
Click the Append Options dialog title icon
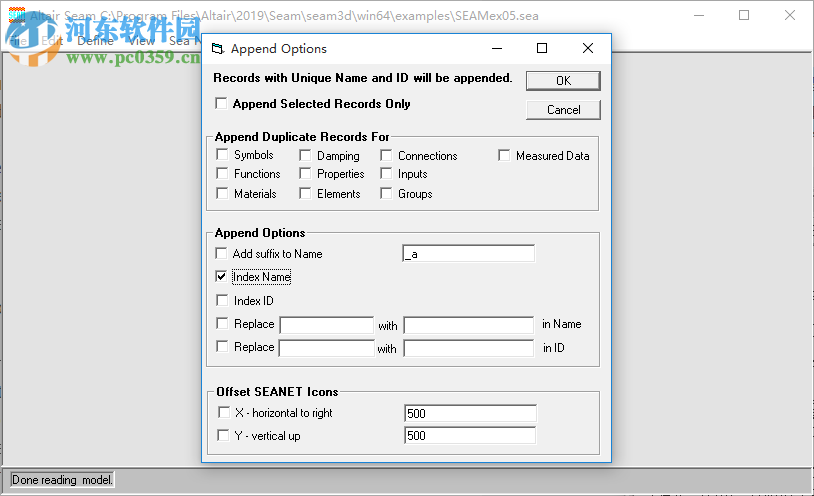(218, 49)
